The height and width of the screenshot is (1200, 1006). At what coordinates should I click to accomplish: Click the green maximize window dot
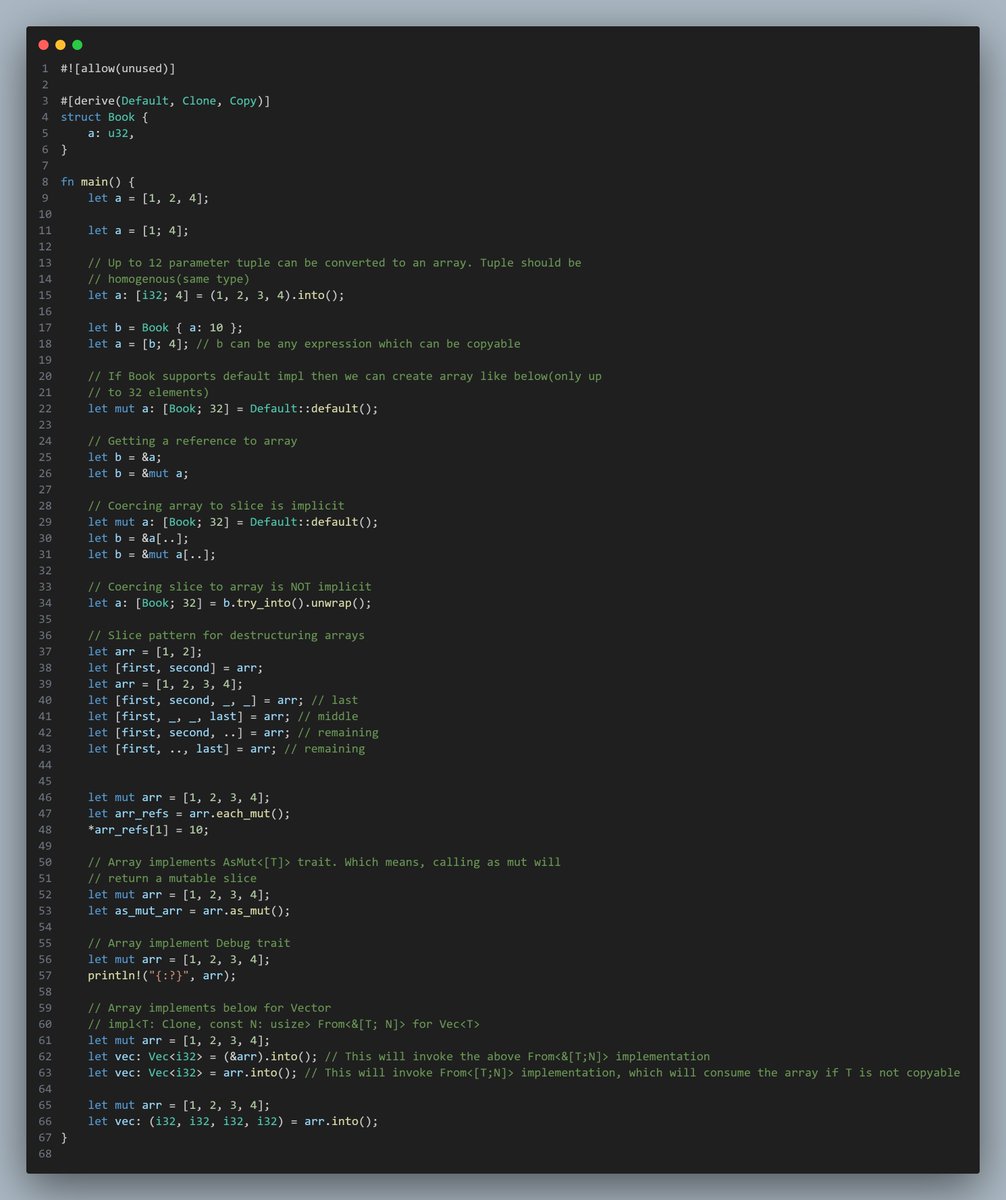pos(77,45)
